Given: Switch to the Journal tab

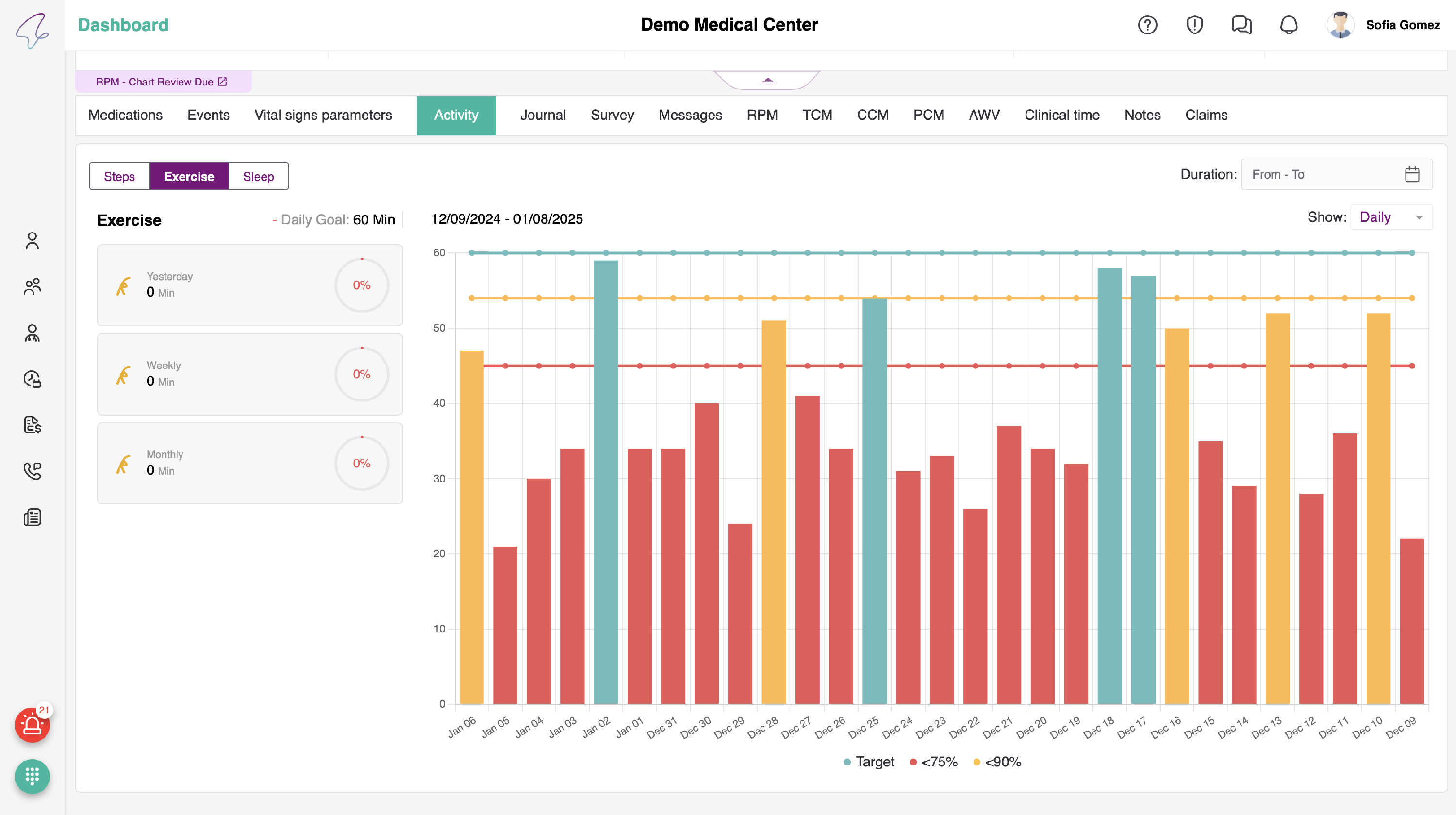Looking at the screenshot, I should [543, 116].
